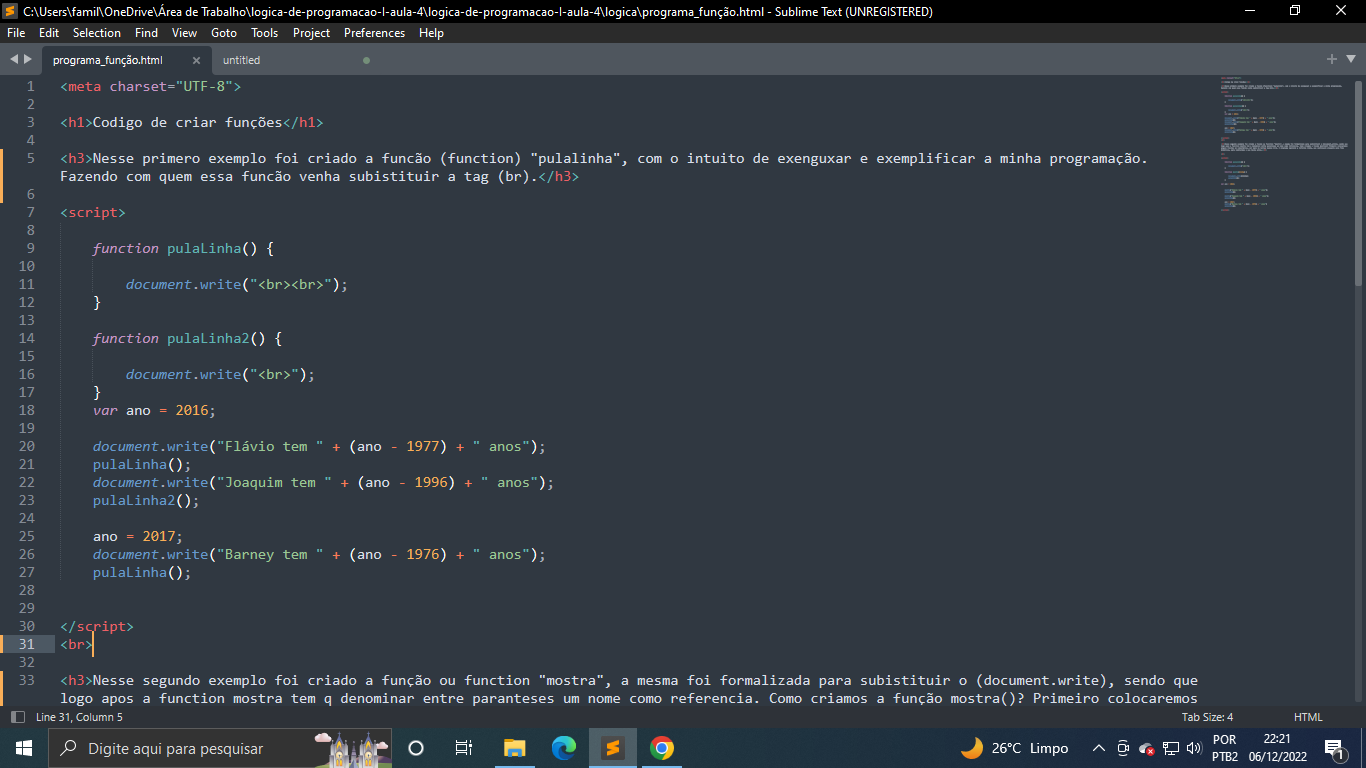Open network settings tray icon

coord(1171,748)
